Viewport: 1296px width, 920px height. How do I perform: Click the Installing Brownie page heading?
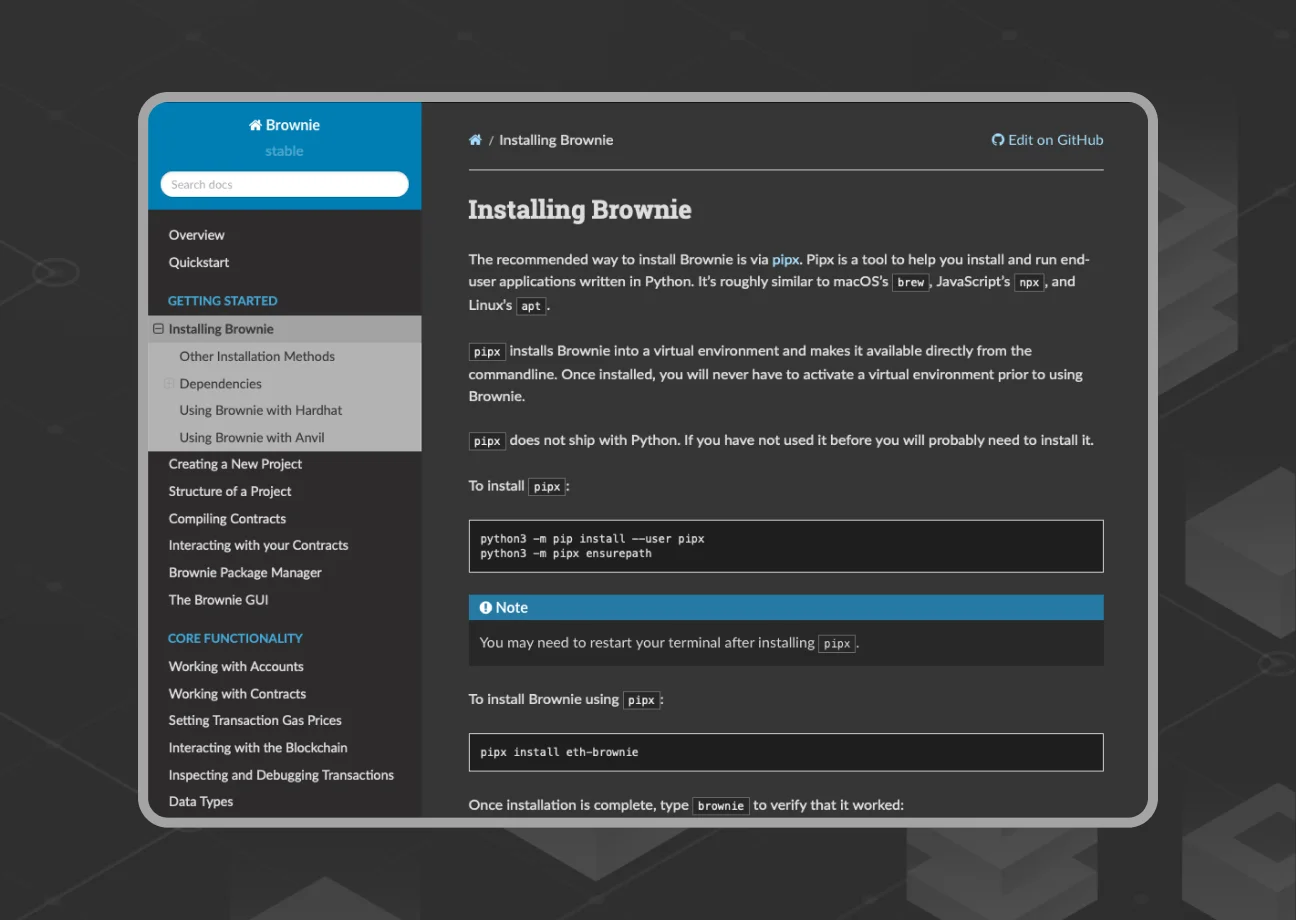[x=580, y=209]
